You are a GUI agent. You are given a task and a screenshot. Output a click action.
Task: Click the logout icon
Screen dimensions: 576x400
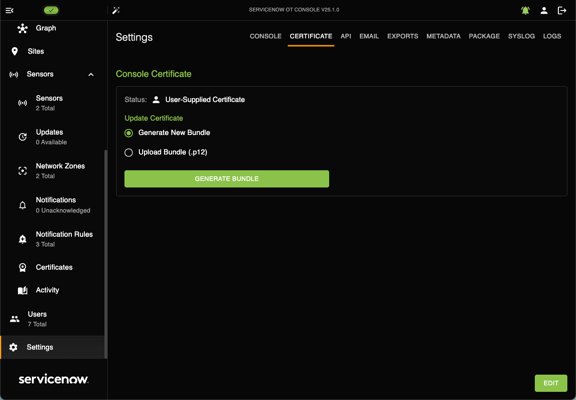pos(562,10)
